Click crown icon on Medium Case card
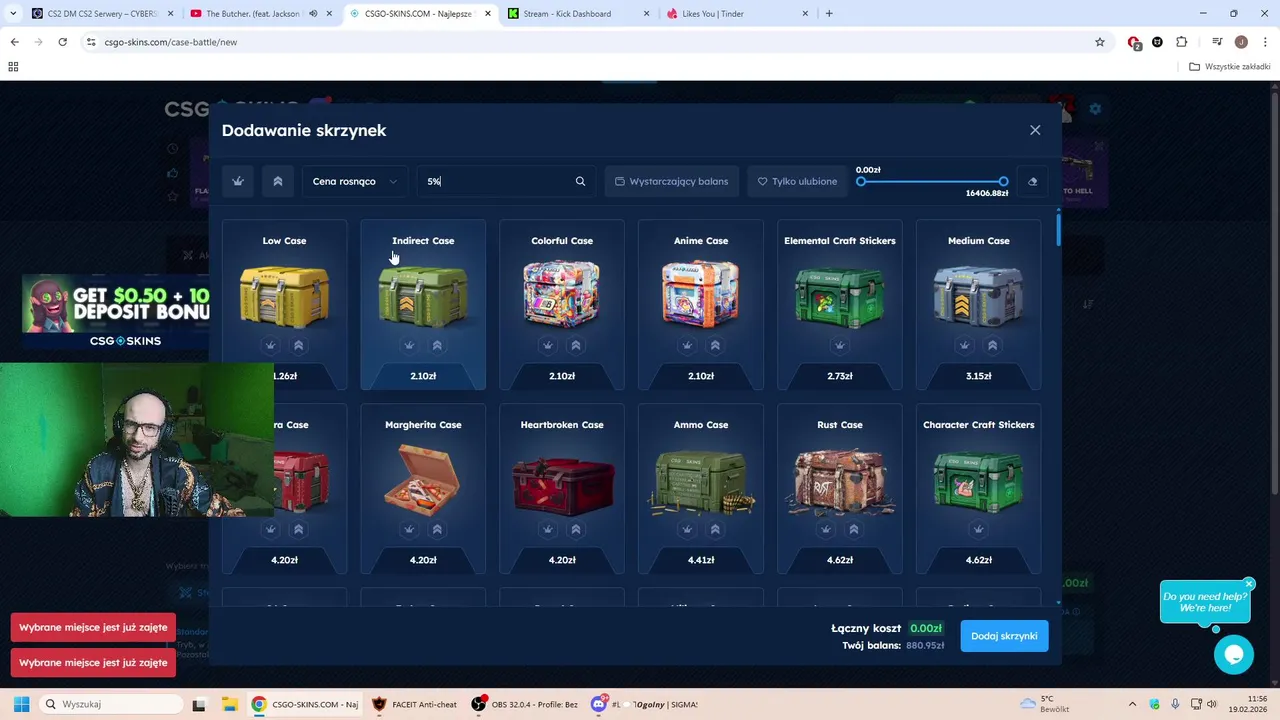The width and height of the screenshot is (1280, 720). point(965,345)
